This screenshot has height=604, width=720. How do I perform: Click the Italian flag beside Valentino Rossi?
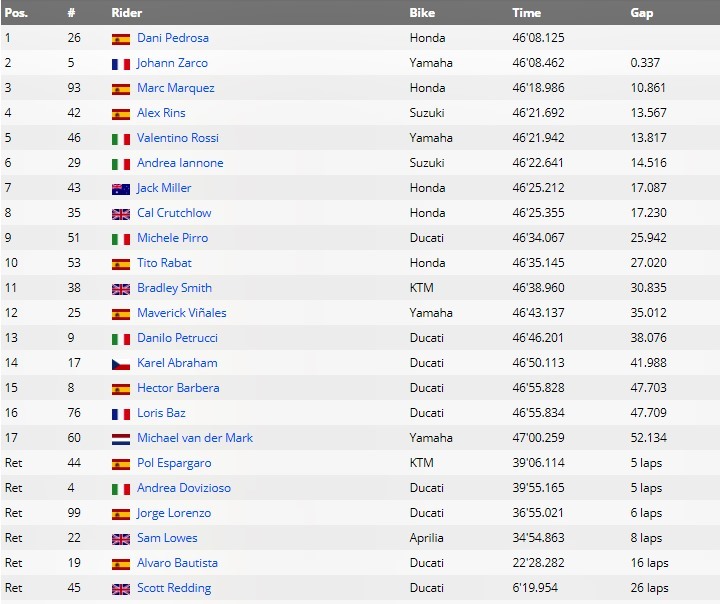(x=120, y=139)
